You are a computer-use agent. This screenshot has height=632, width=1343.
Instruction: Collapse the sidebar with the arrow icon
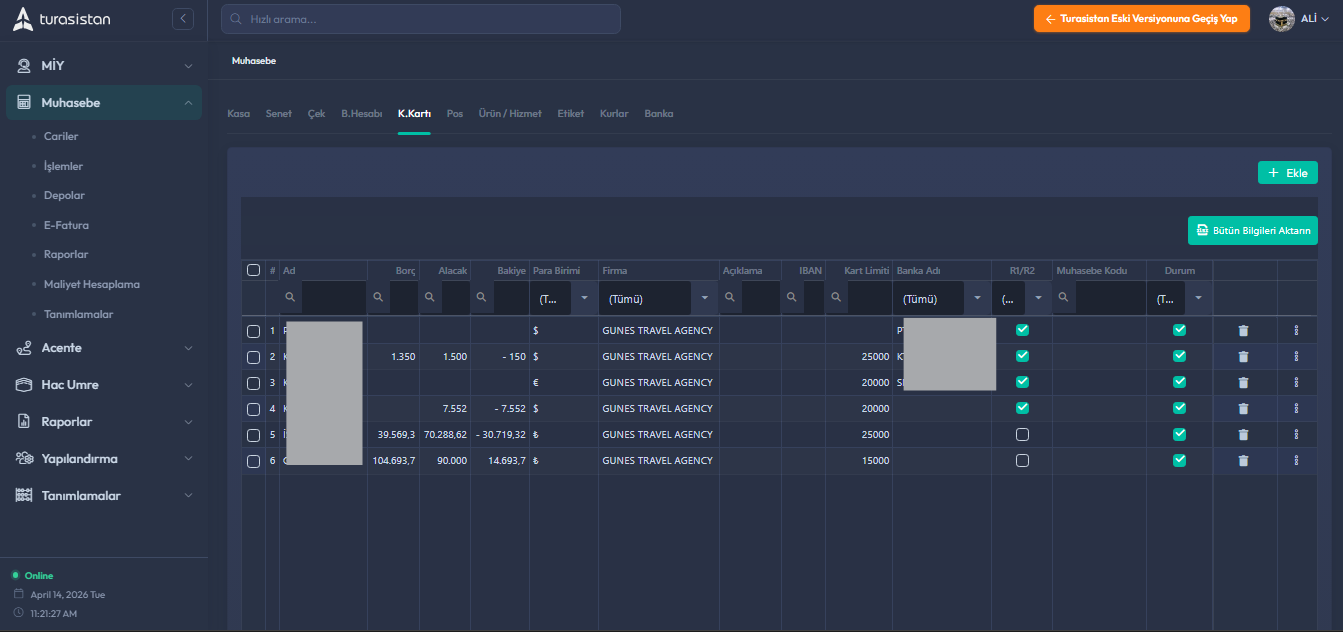(182, 18)
